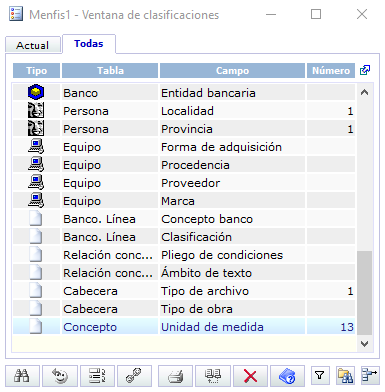Click the undo smiley arrow button
385x392 pixels.
tap(60, 376)
